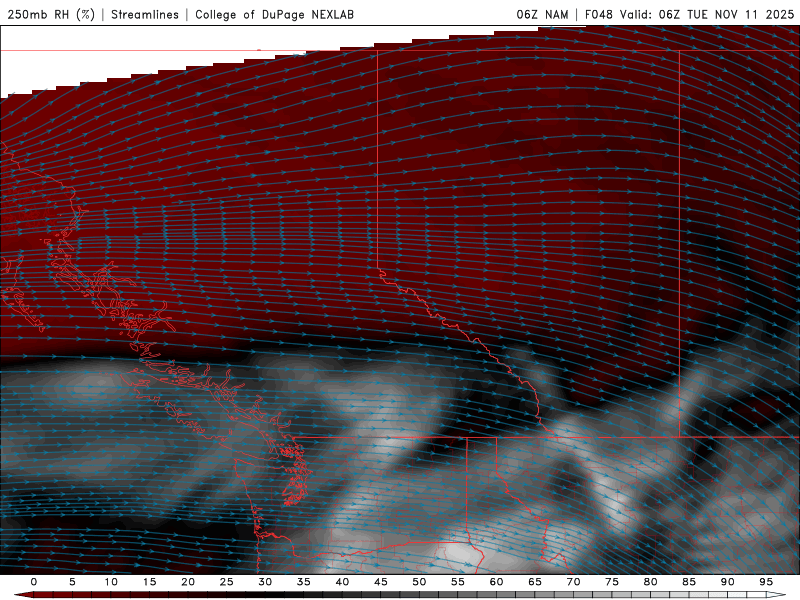Click the '10' label on the color scale
Viewport: 800px width, 600px height.
(x=111, y=582)
